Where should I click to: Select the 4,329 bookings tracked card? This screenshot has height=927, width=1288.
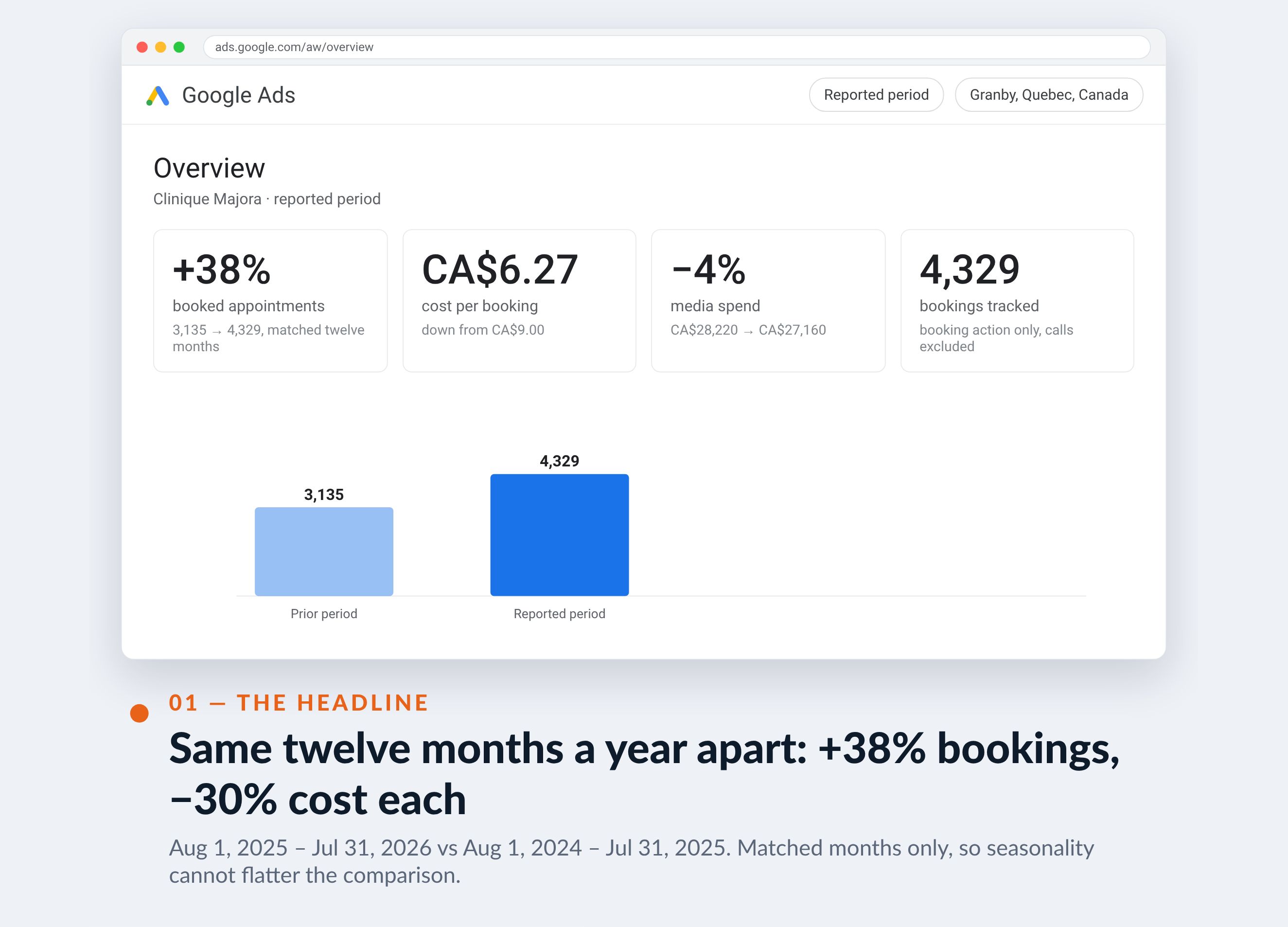click(1017, 301)
